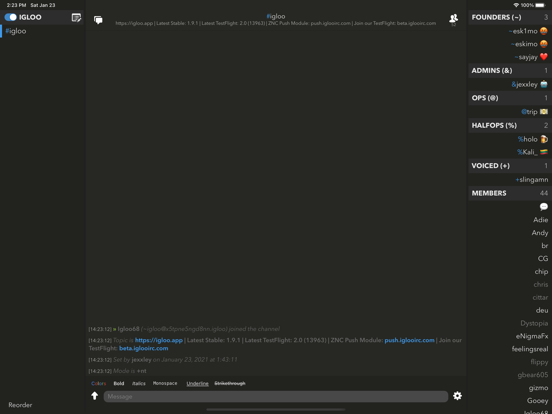Select member eNigmaFx
Image resolution: width=552 pixels, height=414 pixels.
click(532, 336)
